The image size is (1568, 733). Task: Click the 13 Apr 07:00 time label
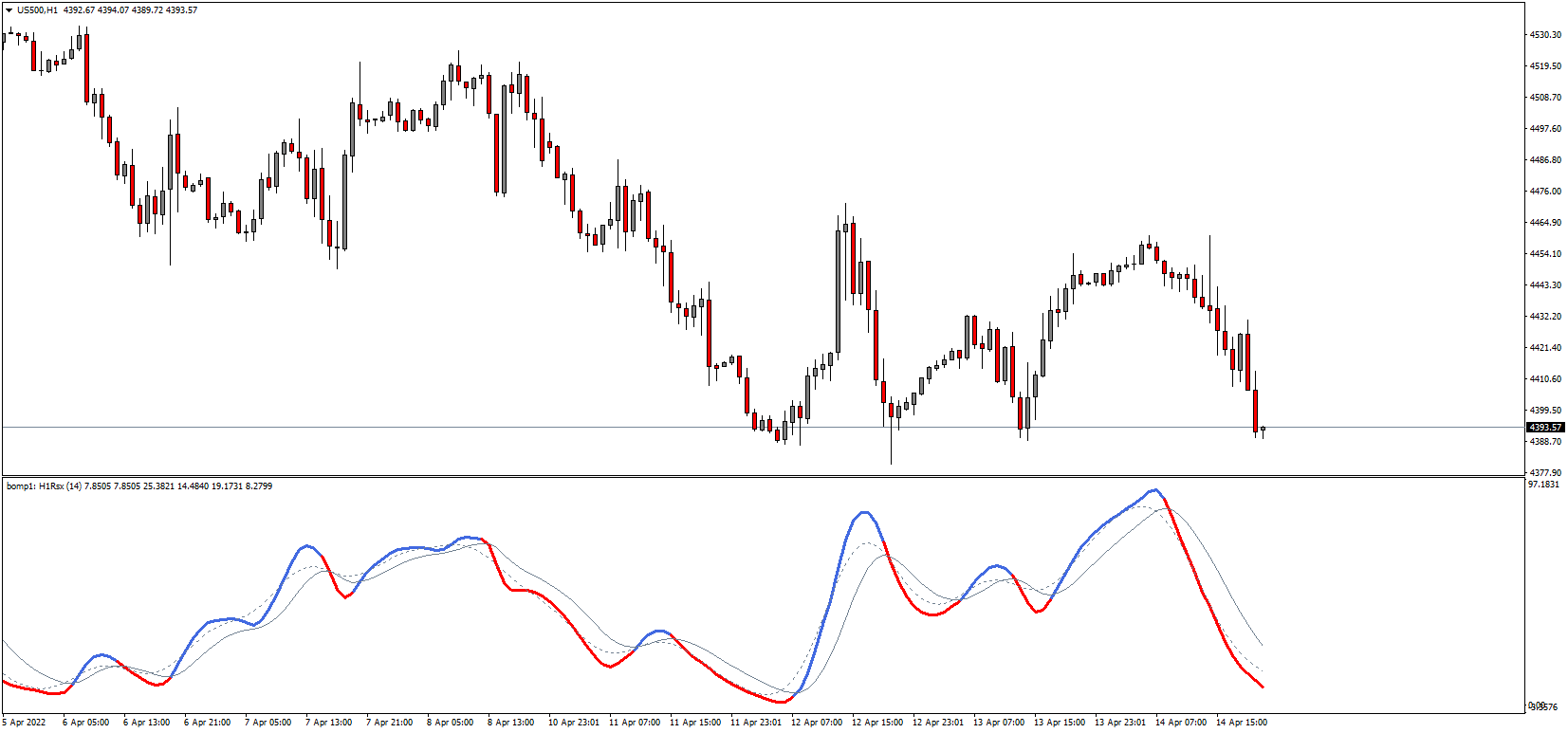tap(999, 723)
